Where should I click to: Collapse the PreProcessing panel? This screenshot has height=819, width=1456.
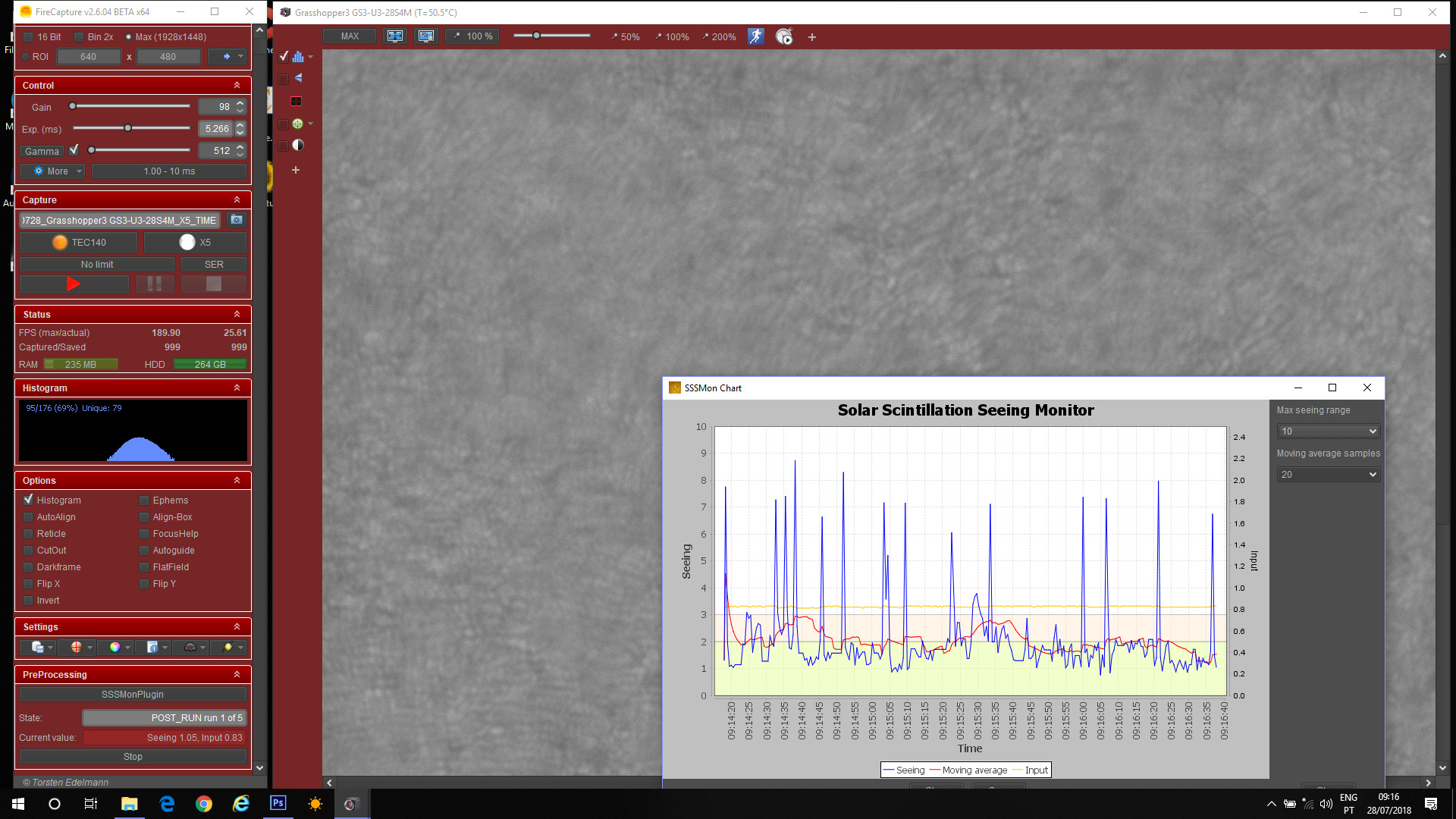tap(237, 674)
